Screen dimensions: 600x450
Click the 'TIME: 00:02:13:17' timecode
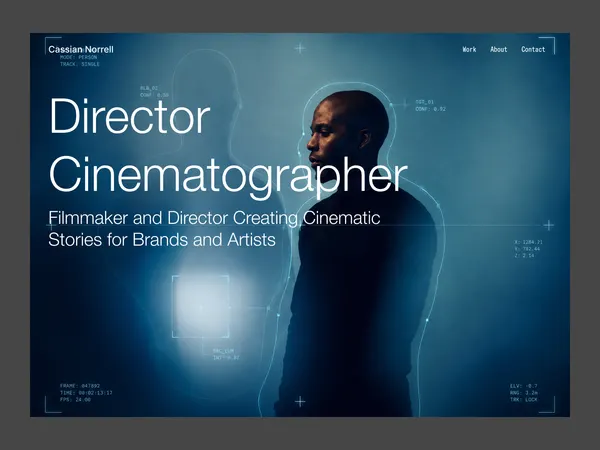tap(86, 393)
